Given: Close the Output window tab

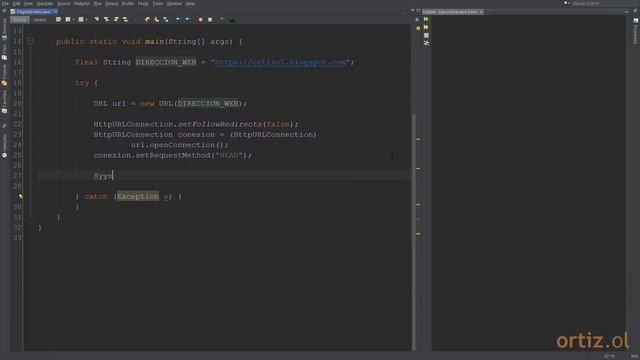Looking at the screenshot, I should point(481,12).
